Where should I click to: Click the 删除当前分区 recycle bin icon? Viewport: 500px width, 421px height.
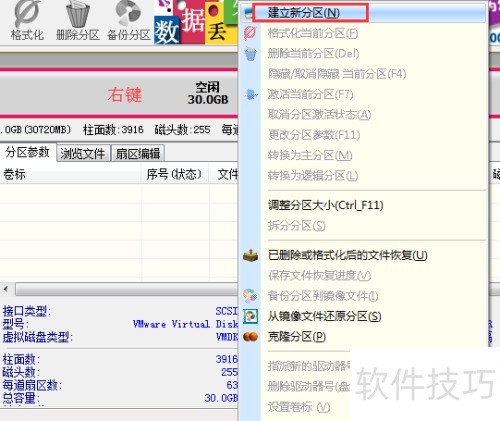(x=250, y=54)
